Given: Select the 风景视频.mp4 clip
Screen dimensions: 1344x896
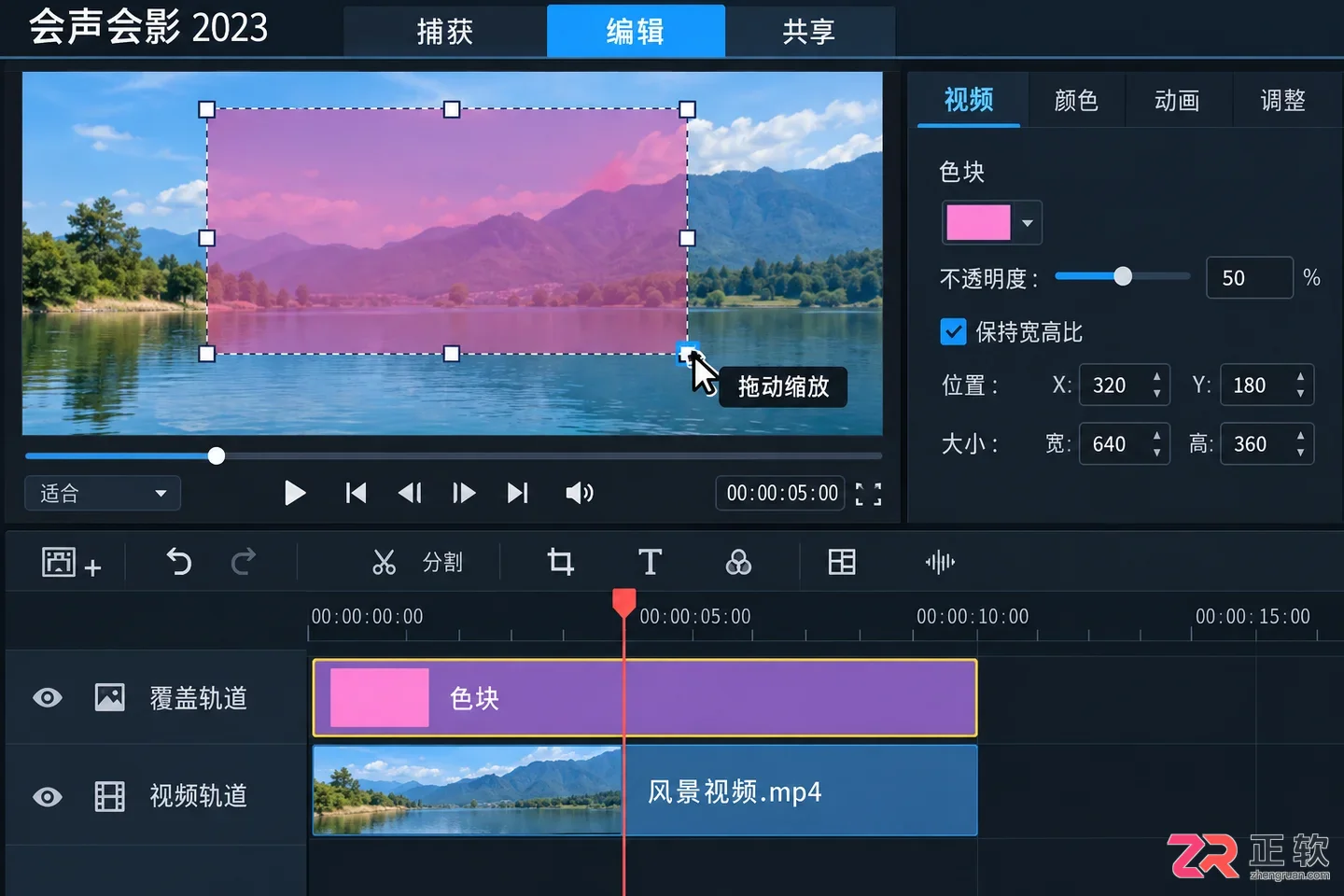Looking at the screenshot, I should pos(645,791).
